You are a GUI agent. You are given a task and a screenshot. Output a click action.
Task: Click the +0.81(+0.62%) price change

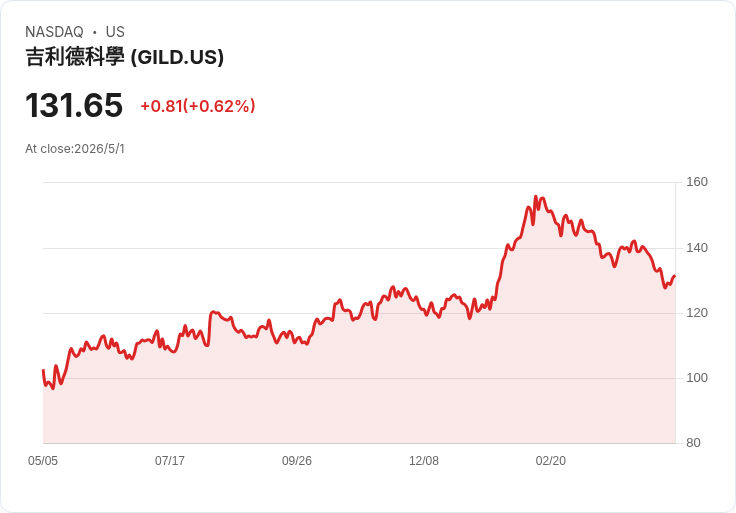(x=198, y=106)
